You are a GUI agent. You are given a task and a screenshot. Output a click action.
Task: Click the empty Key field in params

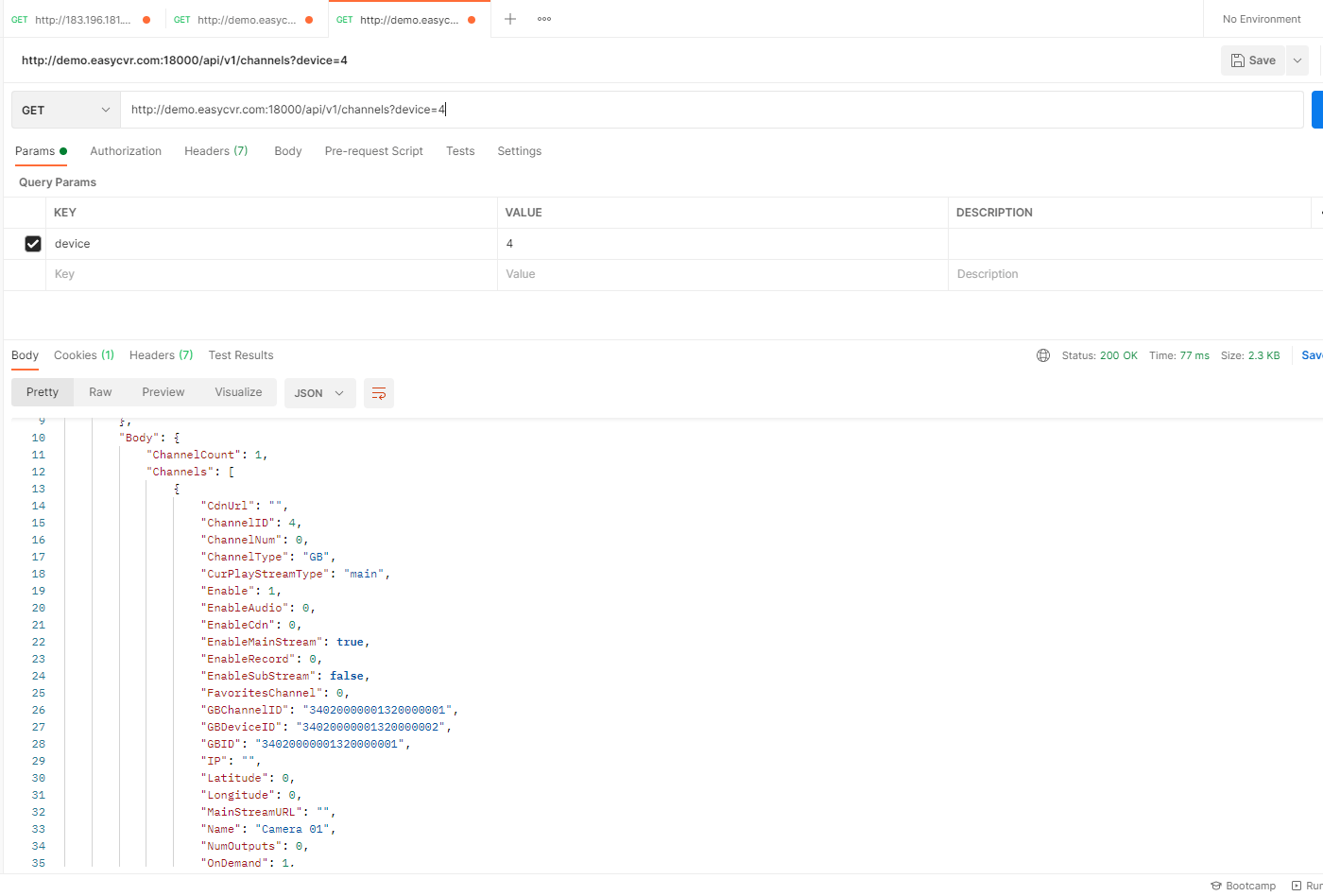pyautogui.click(x=270, y=274)
